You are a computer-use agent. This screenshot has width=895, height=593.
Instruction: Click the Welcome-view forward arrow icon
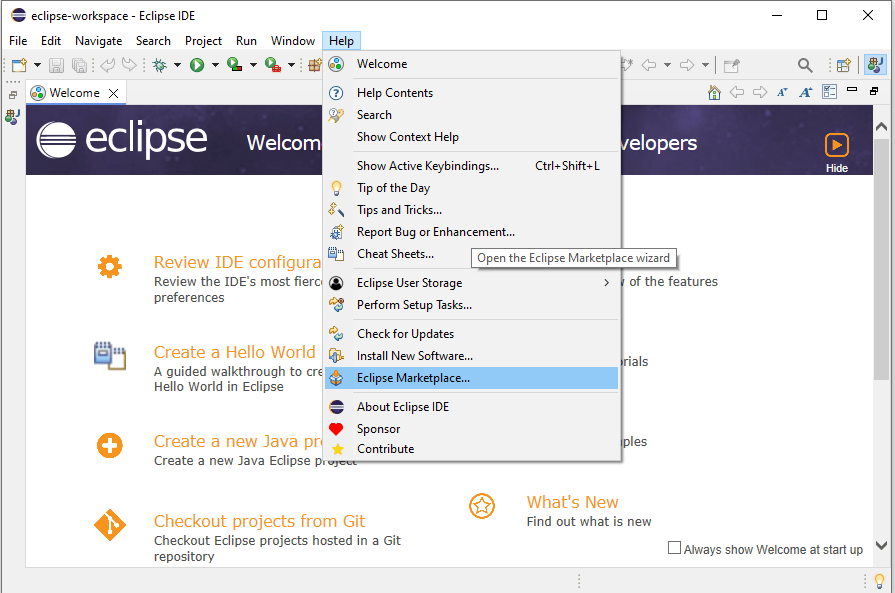pos(760,92)
